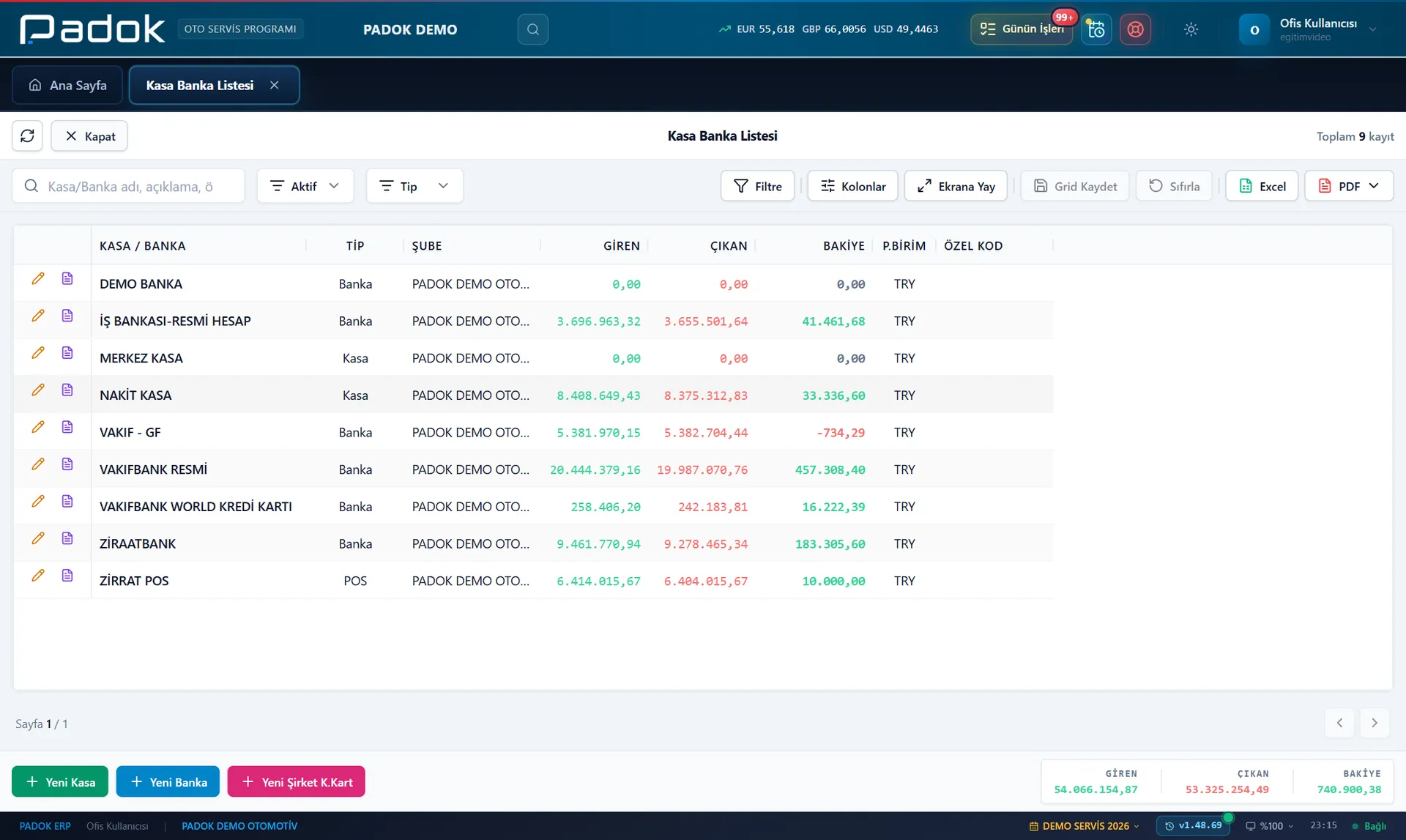Expand the Ofis Kullanıcısı user menu
This screenshot has height=840, width=1406.
pos(1308,29)
